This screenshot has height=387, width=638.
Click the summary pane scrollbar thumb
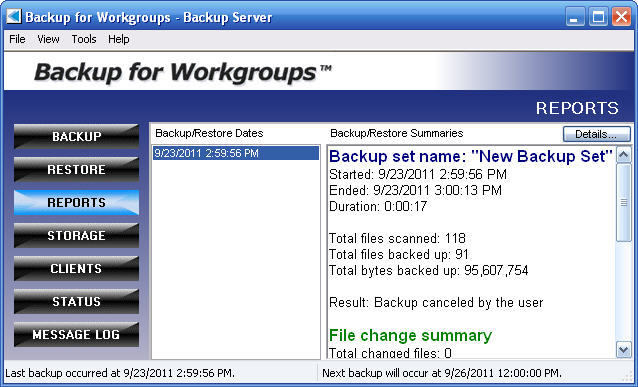(x=624, y=202)
